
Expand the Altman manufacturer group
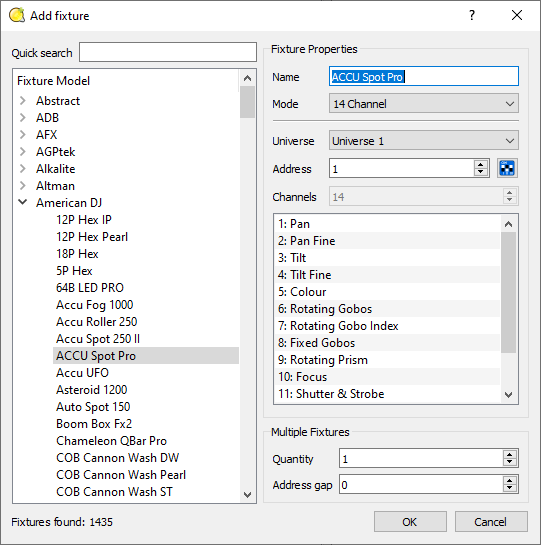click(x=23, y=186)
